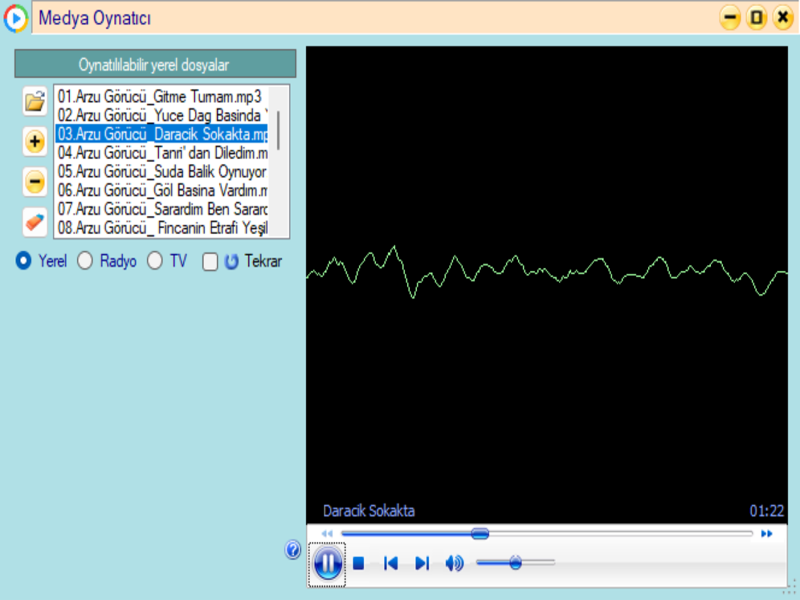Select 04.Arzu Görücü_Tanri' dan Diledim track
800x600 pixels.
click(x=161, y=153)
